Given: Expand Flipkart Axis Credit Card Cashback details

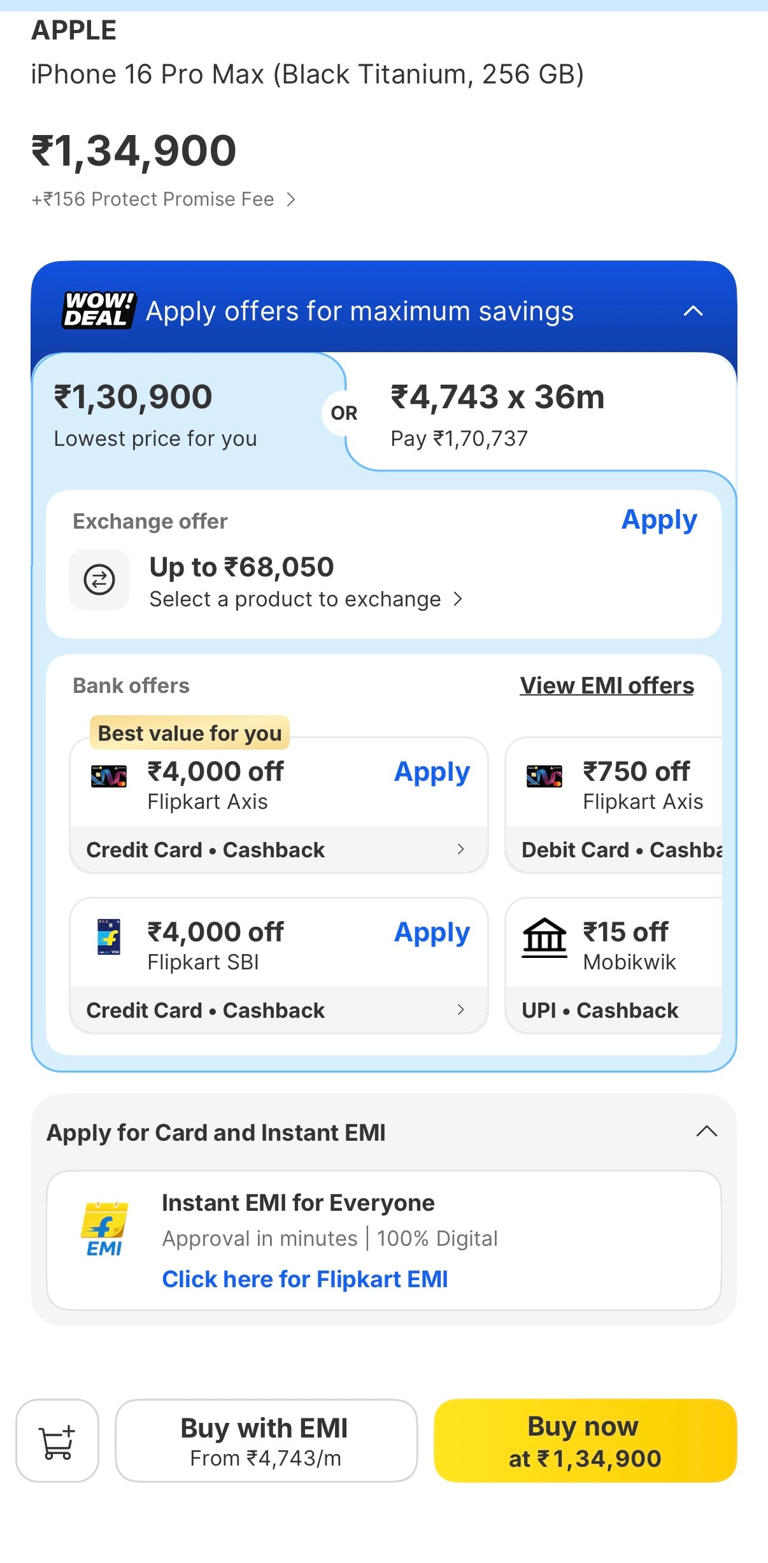Looking at the screenshot, I should tap(278, 849).
